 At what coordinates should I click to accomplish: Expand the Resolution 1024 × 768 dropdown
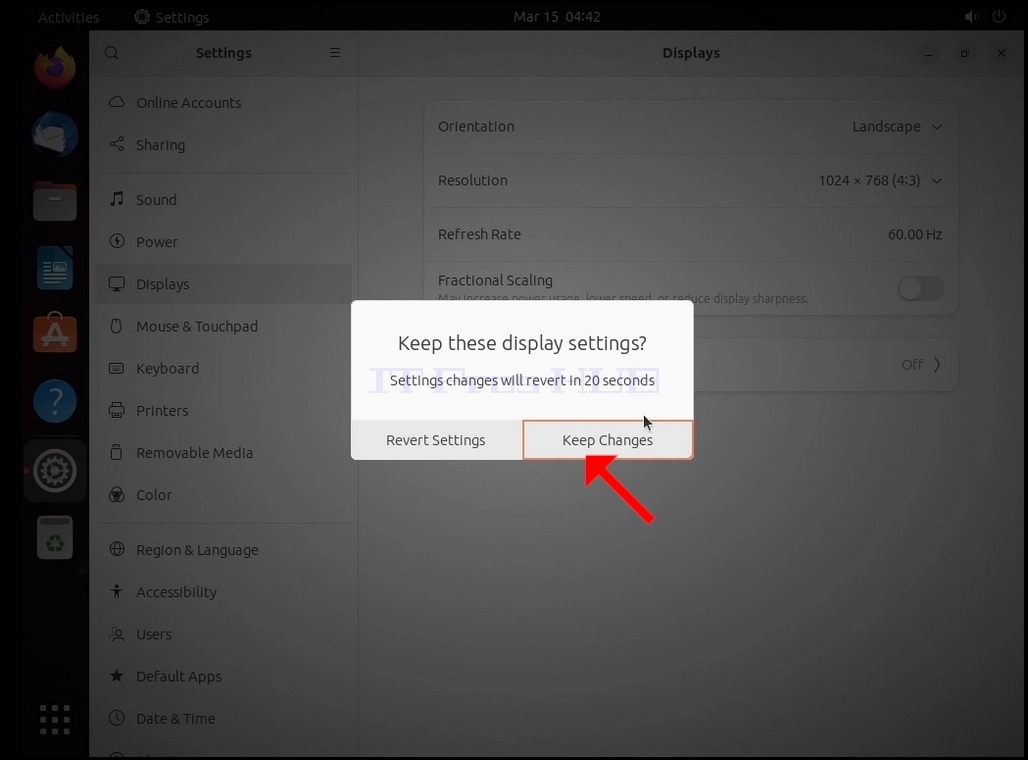click(x=880, y=180)
